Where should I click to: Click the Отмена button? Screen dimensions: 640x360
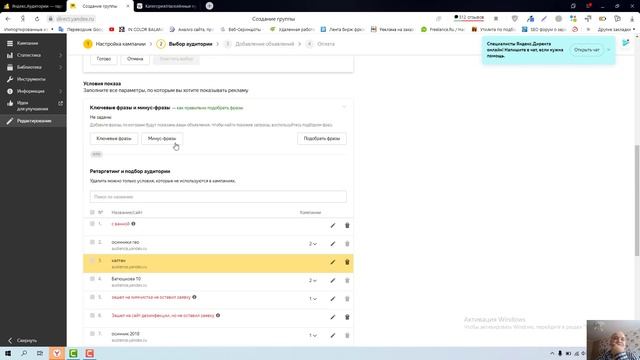135,59
